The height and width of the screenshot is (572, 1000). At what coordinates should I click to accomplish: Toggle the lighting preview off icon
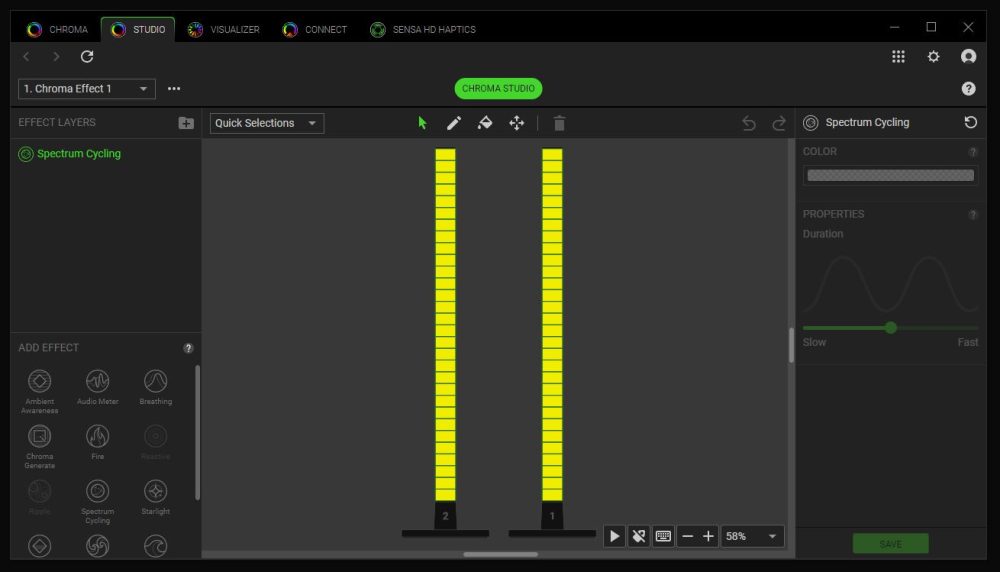point(639,537)
